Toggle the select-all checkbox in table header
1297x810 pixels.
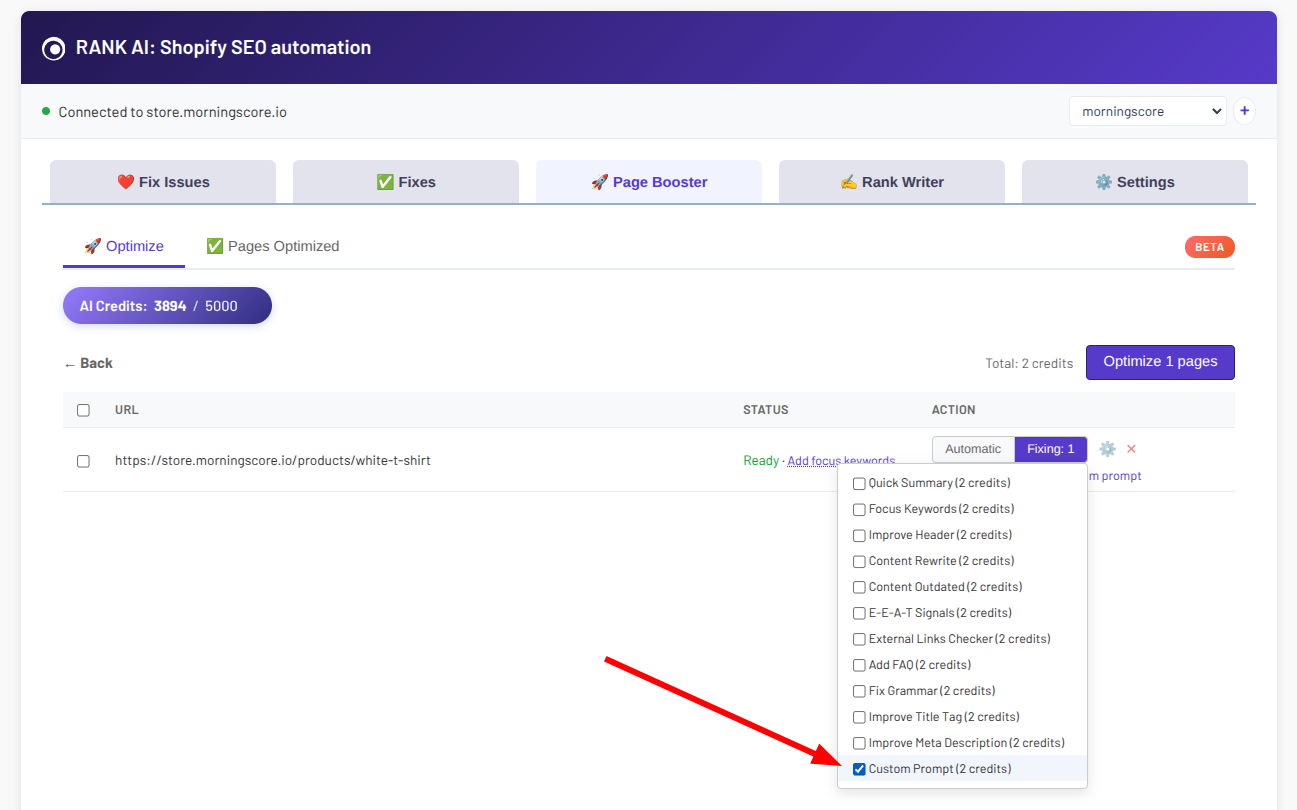(x=83, y=410)
